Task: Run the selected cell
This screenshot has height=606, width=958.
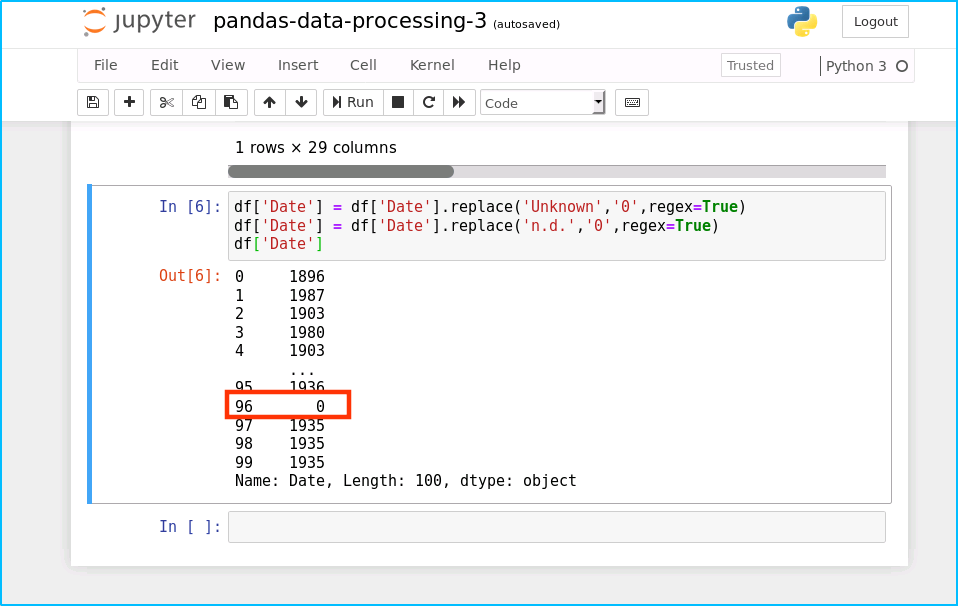Action: tap(353, 103)
